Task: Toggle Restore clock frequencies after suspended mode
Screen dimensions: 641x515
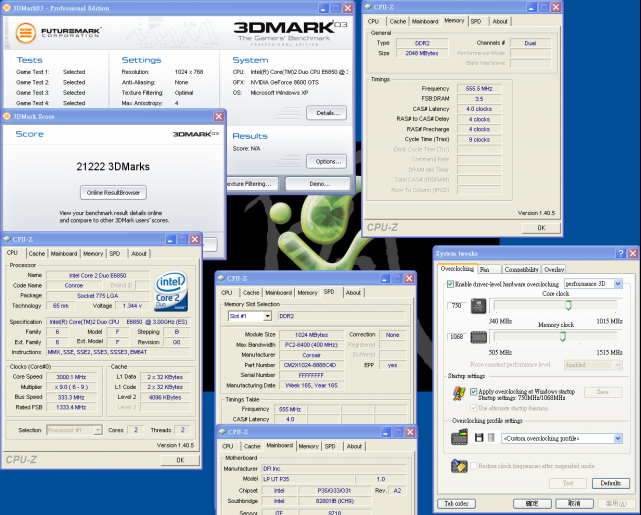Action: coord(473,466)
